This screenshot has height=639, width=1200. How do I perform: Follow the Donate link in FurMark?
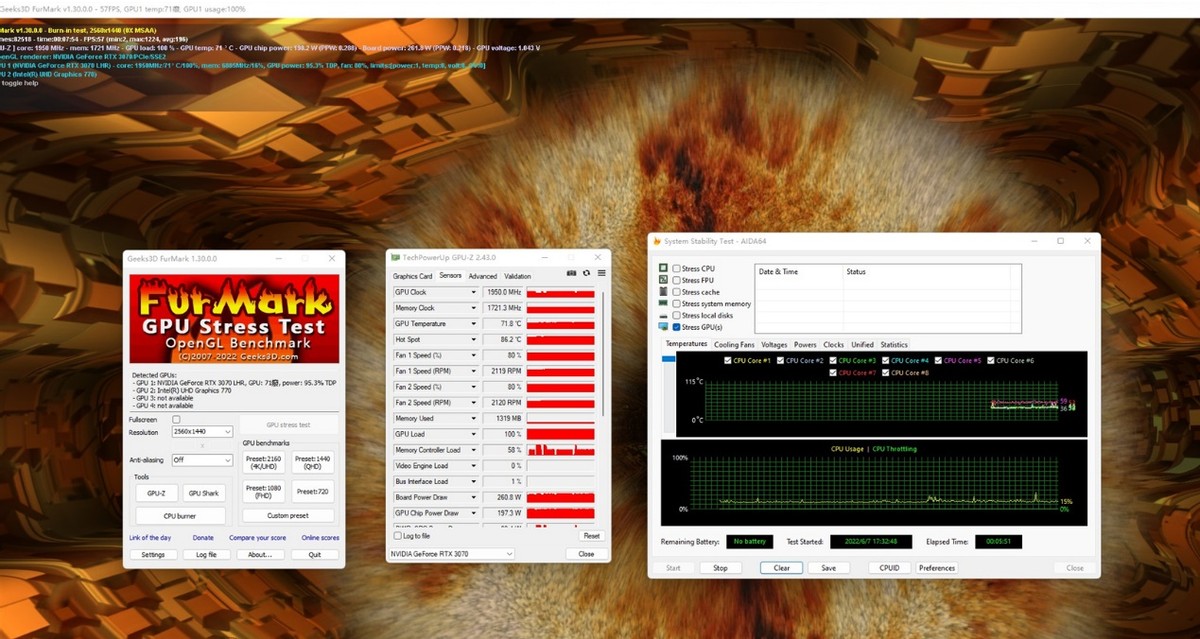(203, 538)
